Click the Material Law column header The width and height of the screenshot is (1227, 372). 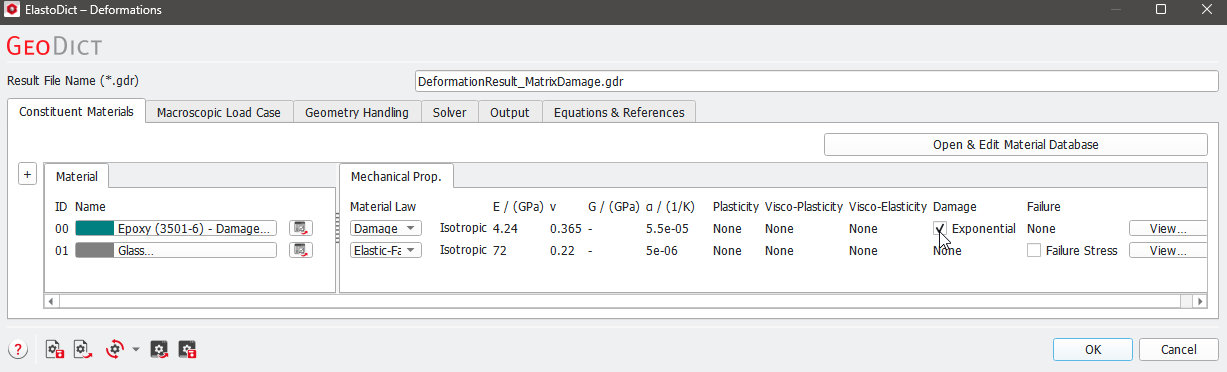click(382, 206)
